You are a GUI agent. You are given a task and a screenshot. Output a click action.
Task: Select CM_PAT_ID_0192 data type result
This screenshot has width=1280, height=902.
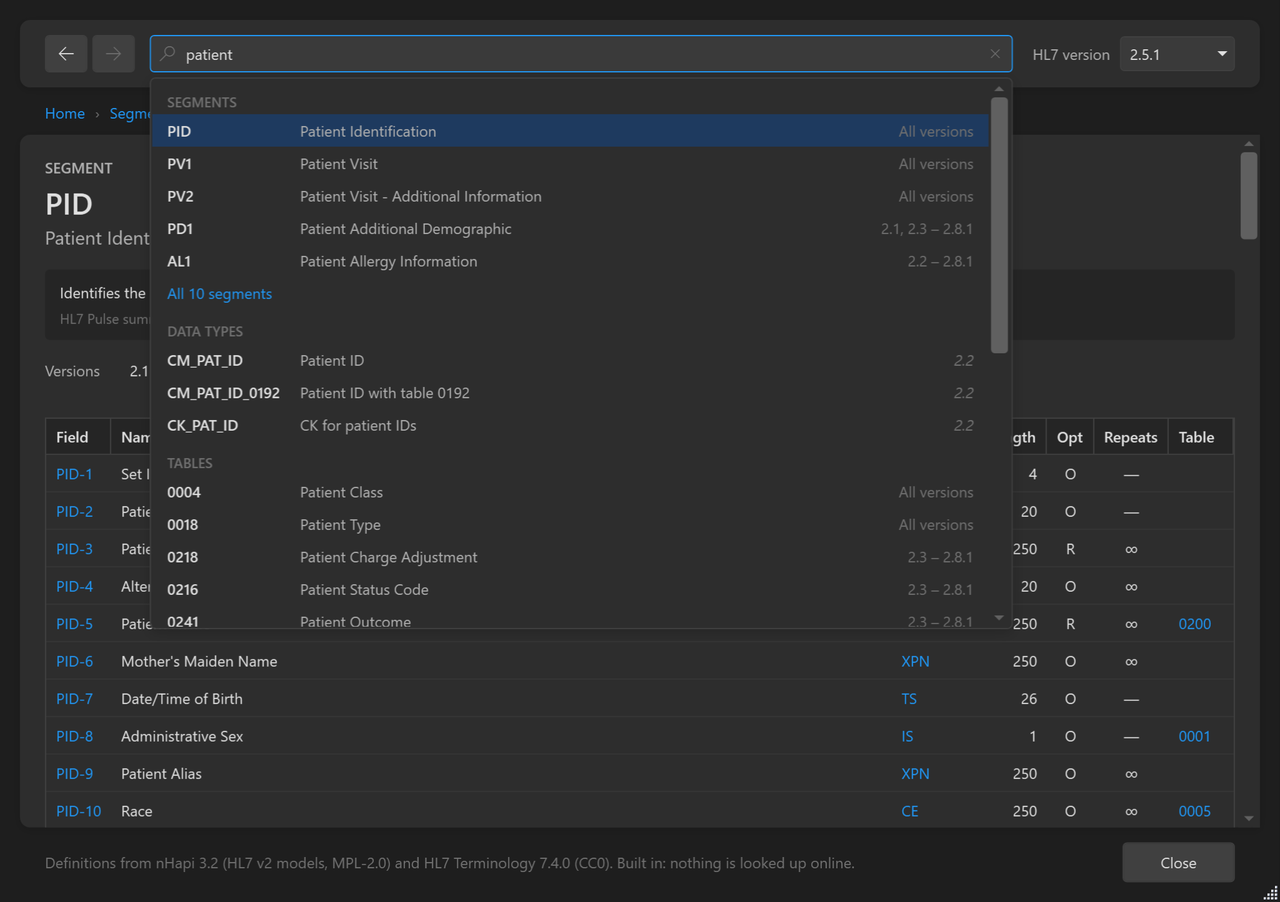(570, 393)
